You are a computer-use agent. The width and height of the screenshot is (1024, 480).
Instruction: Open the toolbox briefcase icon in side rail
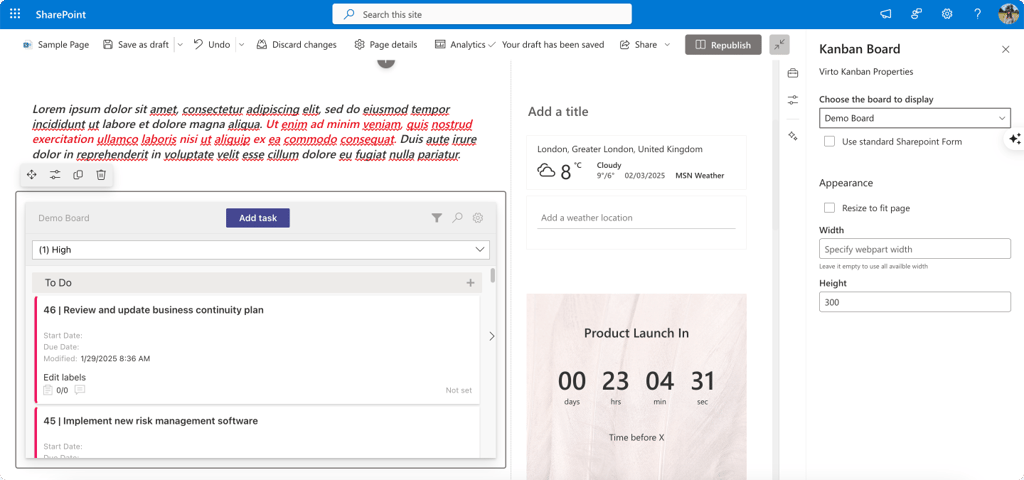pos(793,72)
